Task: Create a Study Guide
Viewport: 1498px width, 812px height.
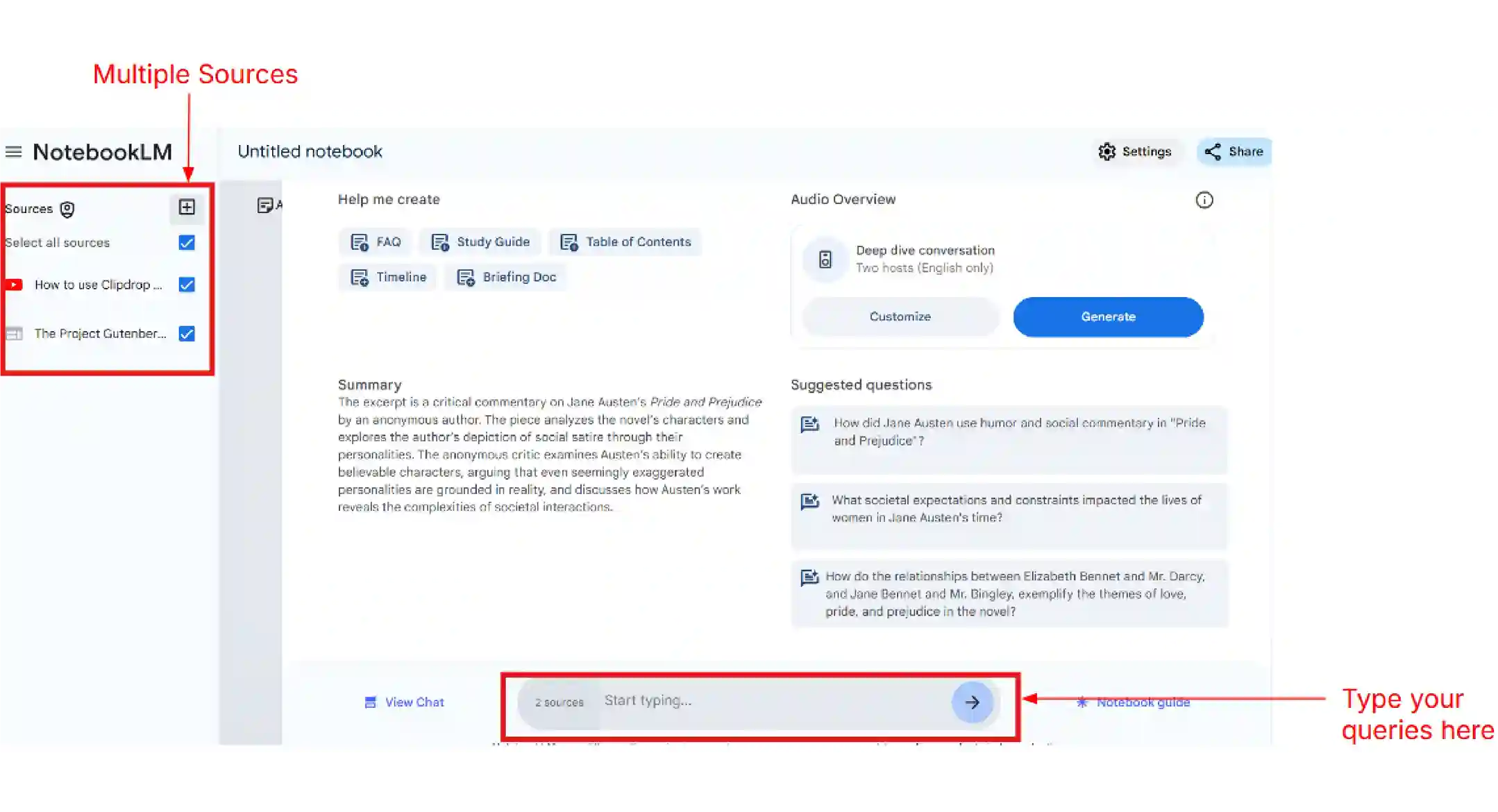Action: point(480,242)
